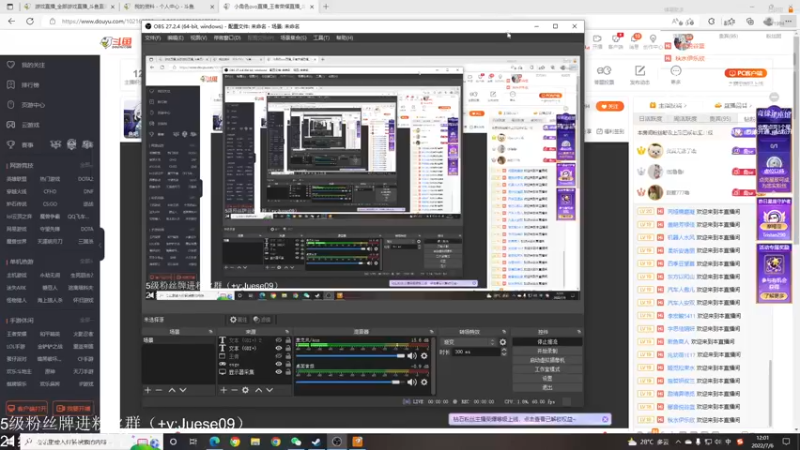800x450 pixels.
Task: Toggle lock on 显示器采集 source
Action: pyautogui.click(x=288, y=372)
